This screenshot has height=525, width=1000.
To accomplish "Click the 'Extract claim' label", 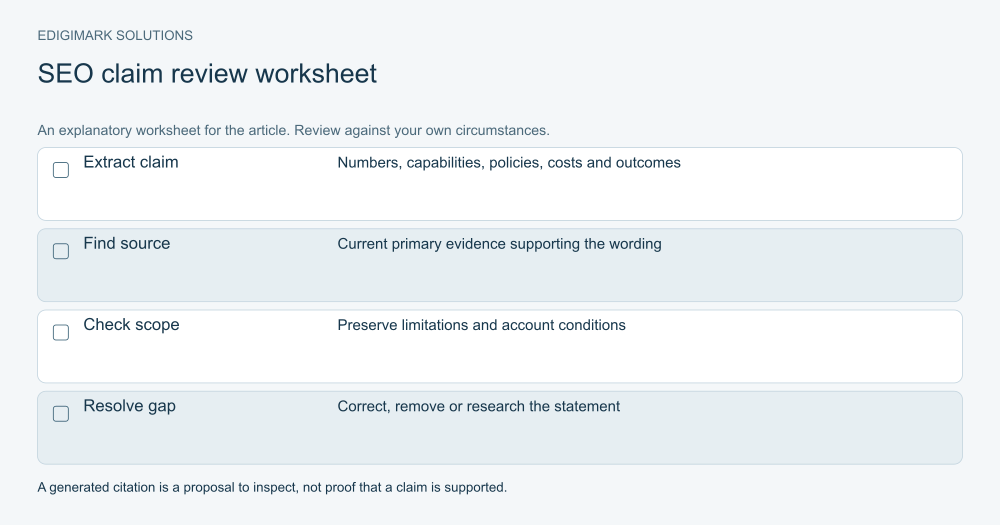I will pos(131,162).
